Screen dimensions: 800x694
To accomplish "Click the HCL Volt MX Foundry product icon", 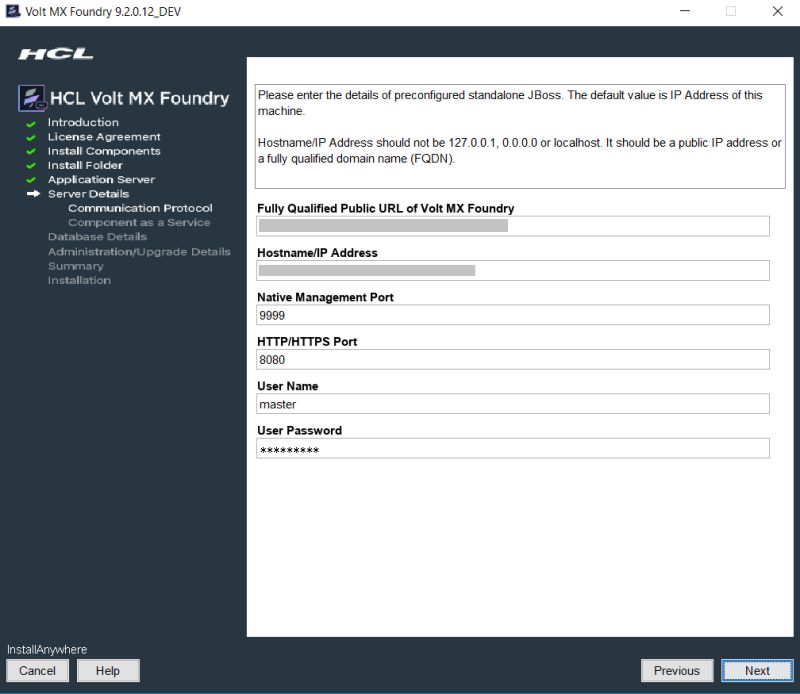I will tap(32, 98).
